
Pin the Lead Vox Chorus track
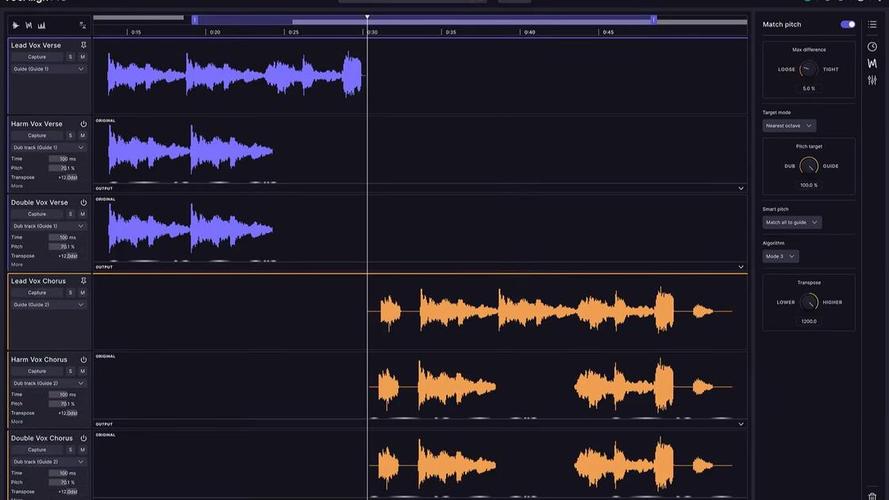pos(83,281)
